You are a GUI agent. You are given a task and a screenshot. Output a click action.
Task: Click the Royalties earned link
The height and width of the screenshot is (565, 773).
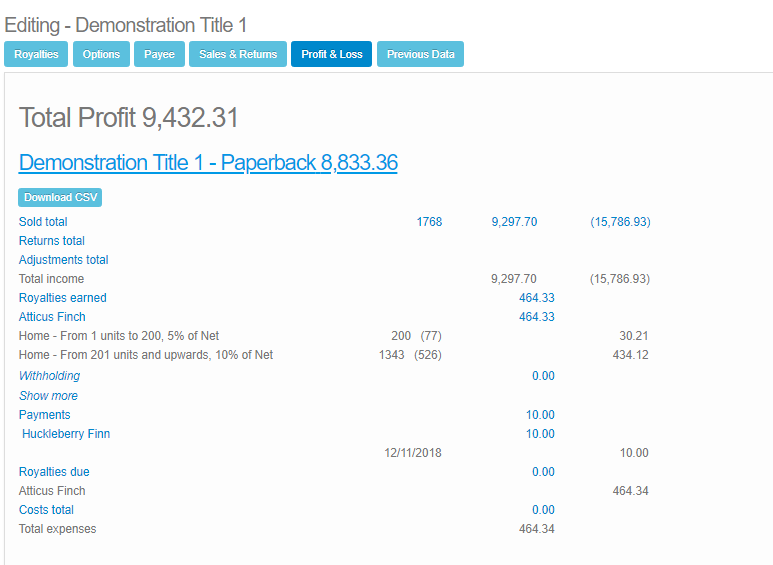[x=62, y=298]
